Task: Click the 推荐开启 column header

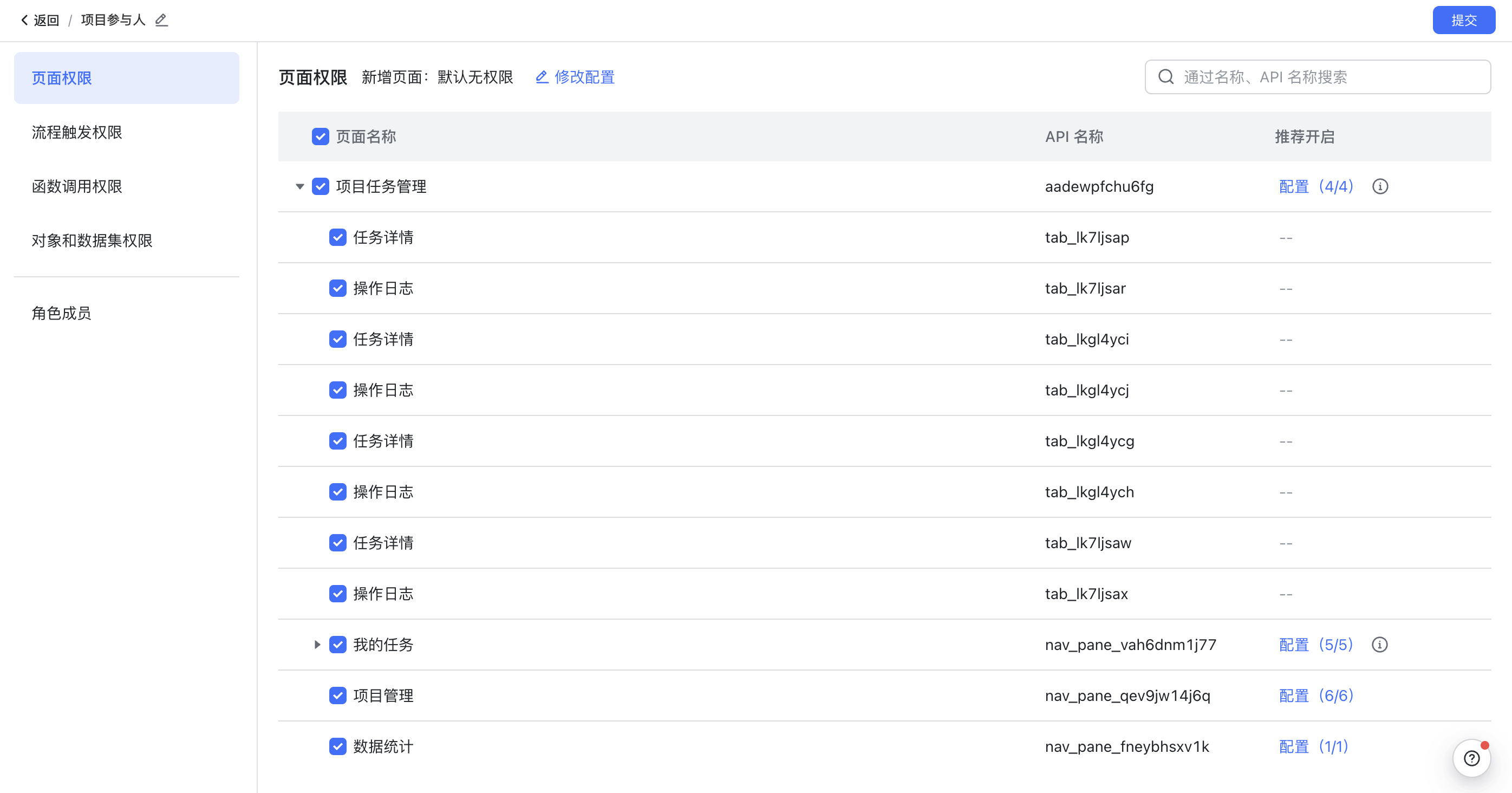Action: click(x=1304, y=136)
